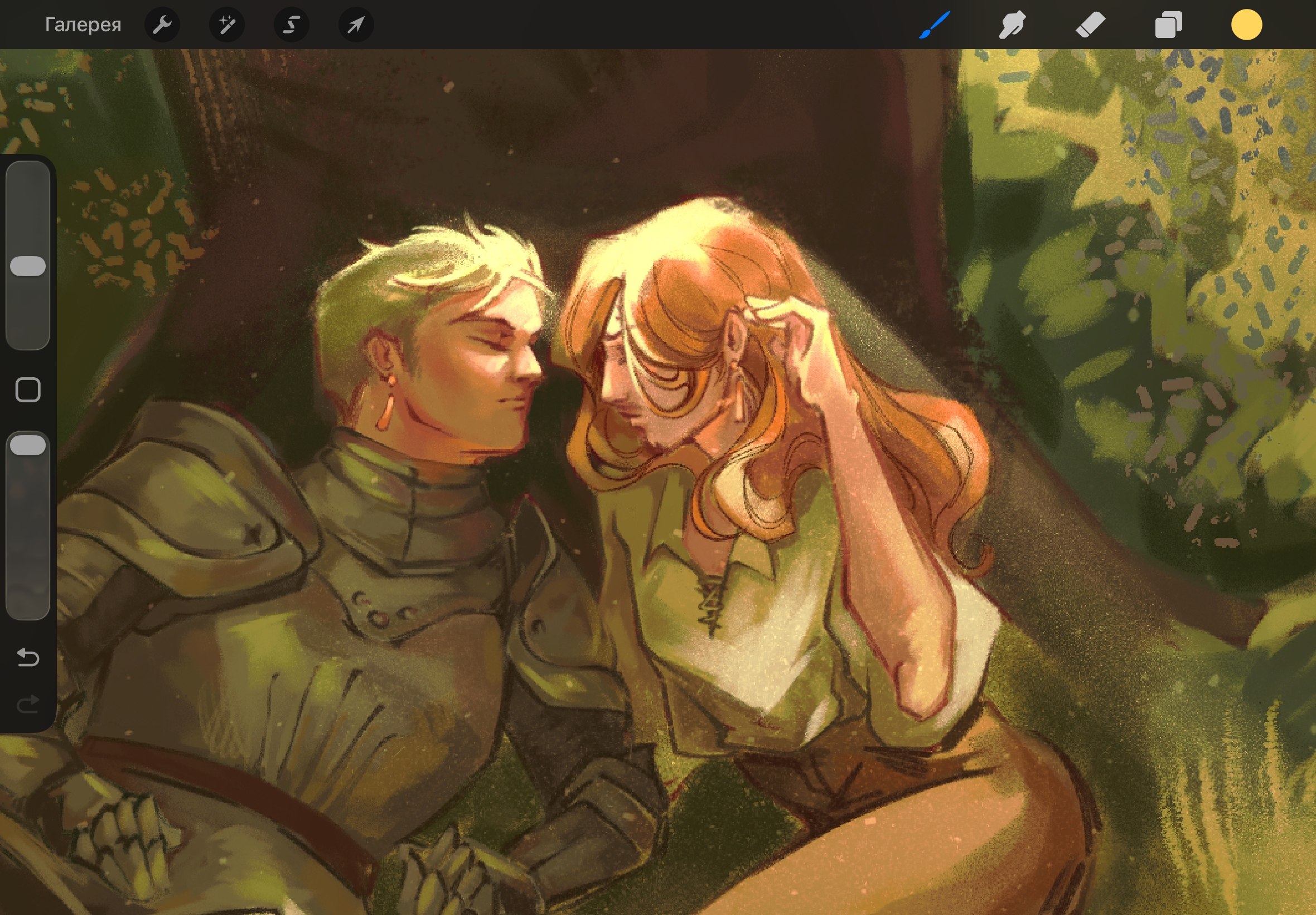
Task: Open the Adjustments magic wand menu
Action: (227, 25)
